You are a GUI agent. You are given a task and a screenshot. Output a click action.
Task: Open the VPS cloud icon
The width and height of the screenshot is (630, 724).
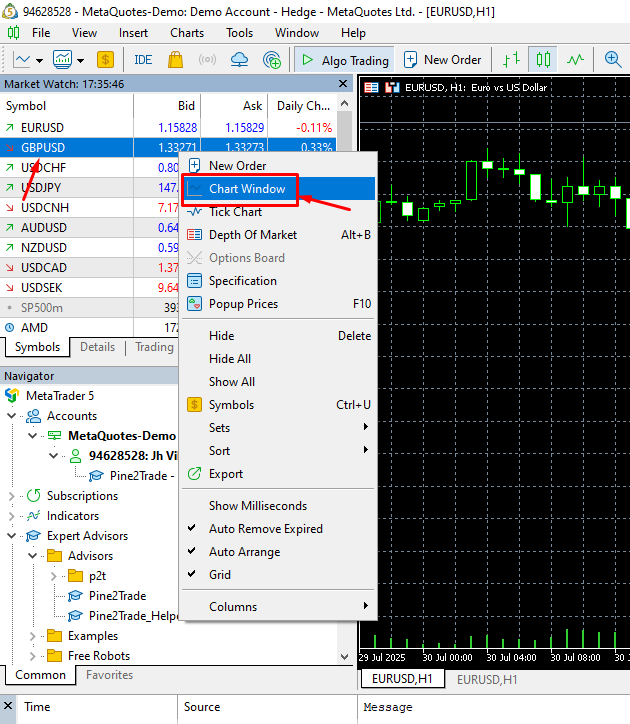coord(239,60)
